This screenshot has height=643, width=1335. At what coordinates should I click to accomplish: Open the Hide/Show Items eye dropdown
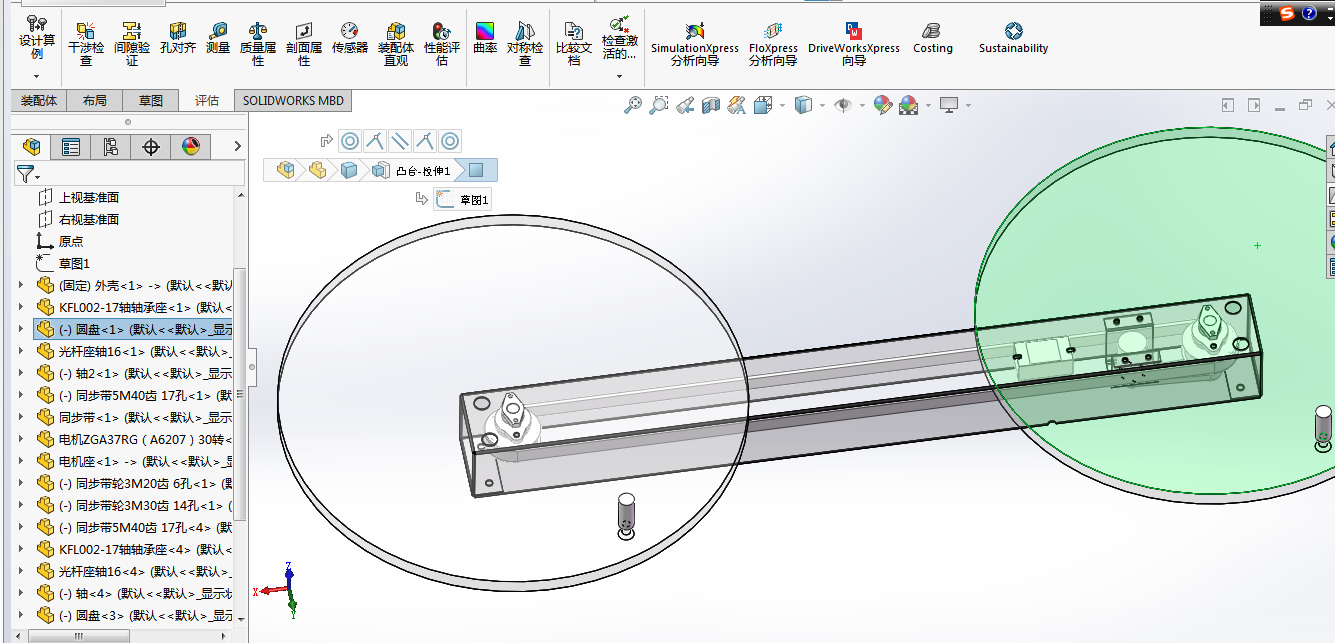861,105
